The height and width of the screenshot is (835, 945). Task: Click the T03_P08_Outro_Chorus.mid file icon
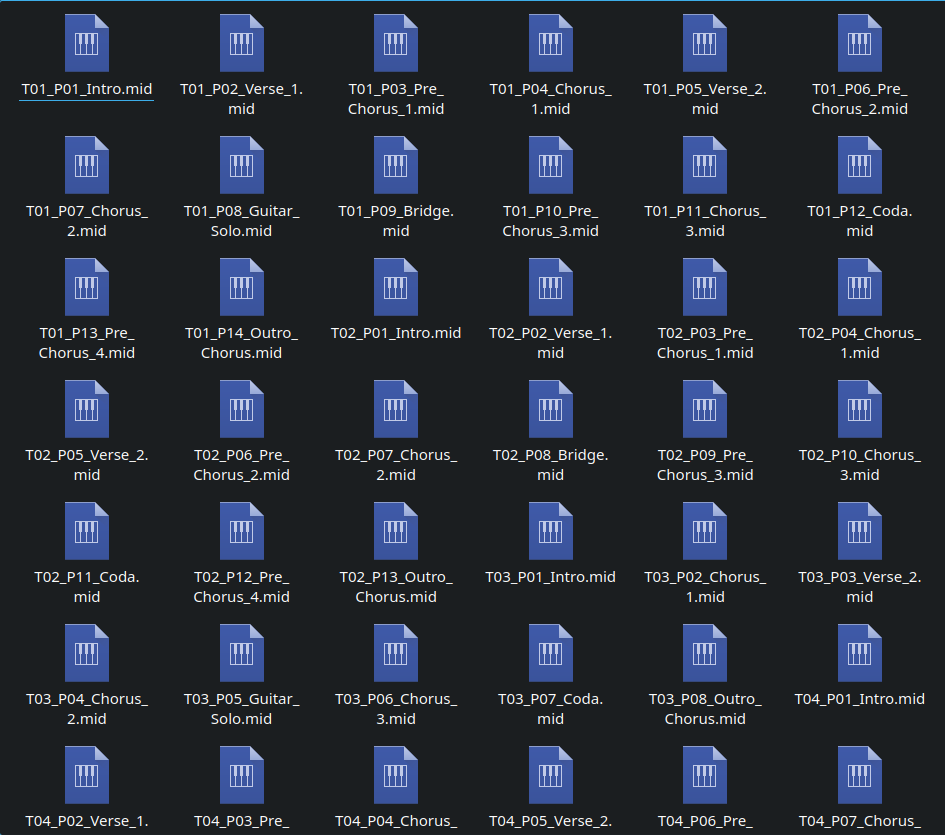705,653
